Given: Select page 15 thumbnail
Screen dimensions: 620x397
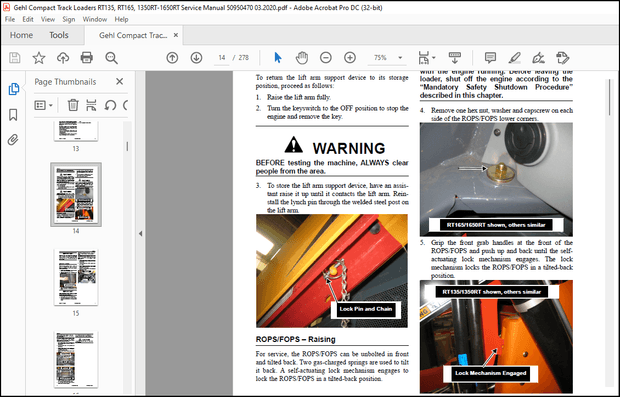Looking at the screenshot, I should 76,277.
